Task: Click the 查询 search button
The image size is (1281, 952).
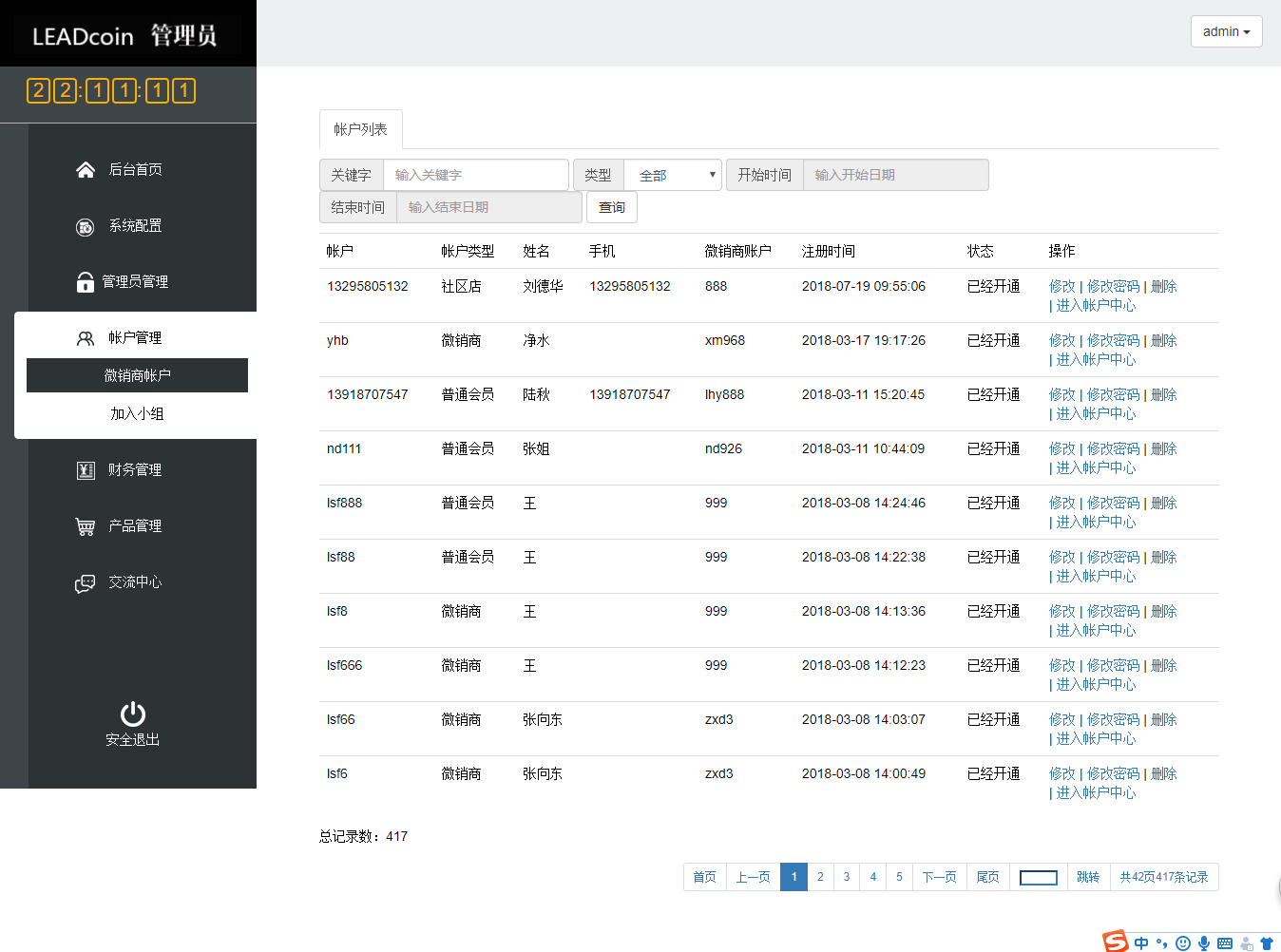Action: tap(612, 207)
